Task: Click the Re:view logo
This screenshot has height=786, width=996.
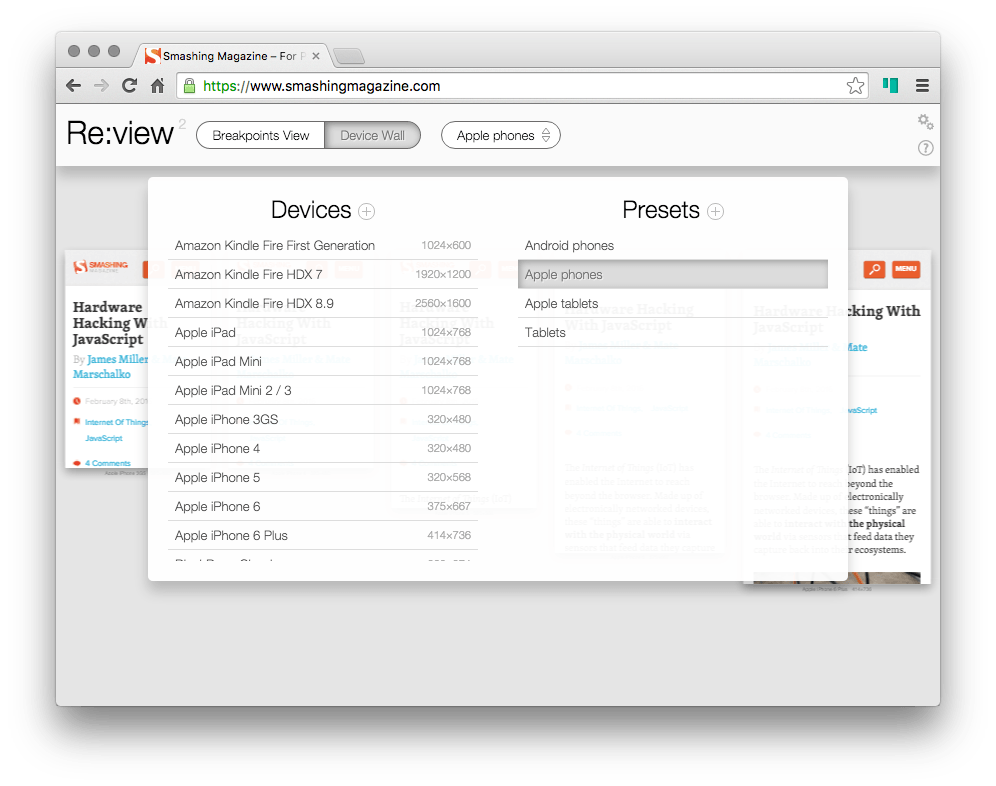Action: click(x=120, y=133)
